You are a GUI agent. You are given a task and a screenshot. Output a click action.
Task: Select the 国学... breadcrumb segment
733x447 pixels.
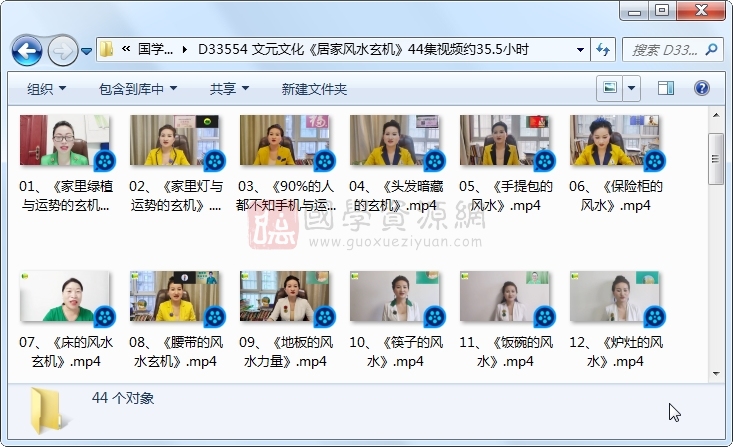[155, 49]
